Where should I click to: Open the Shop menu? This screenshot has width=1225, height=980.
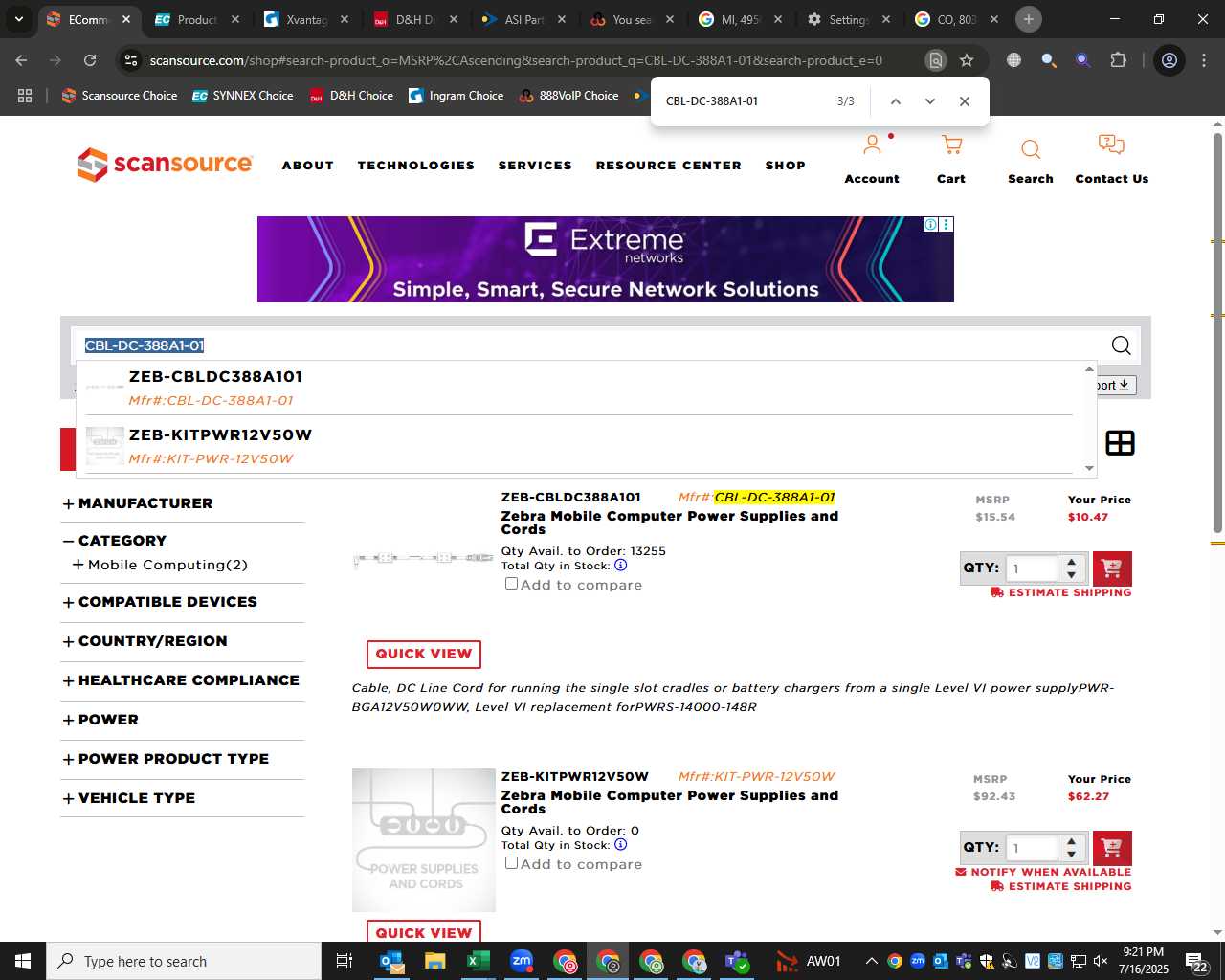click(x=786, y=166)
